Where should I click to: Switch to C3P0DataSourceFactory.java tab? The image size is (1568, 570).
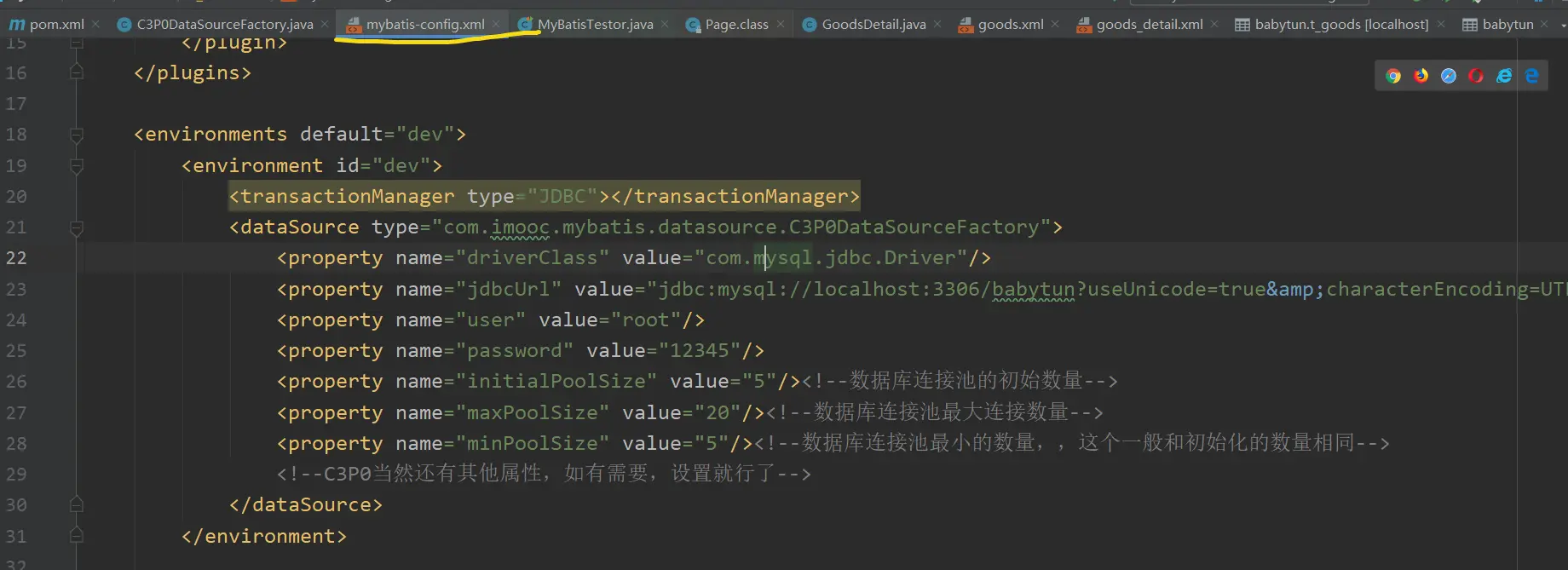(x=215, y=25)
